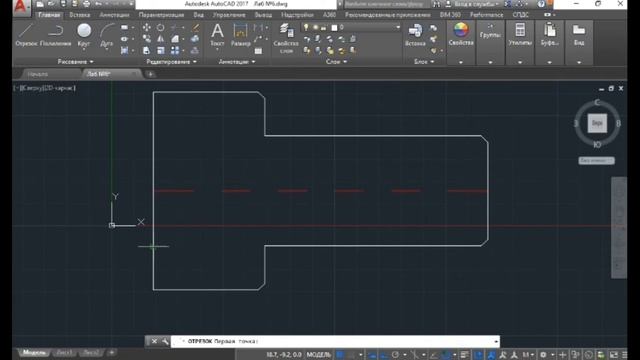Toggle object snap in status bar
640x360 pixels.
[446, 355]
